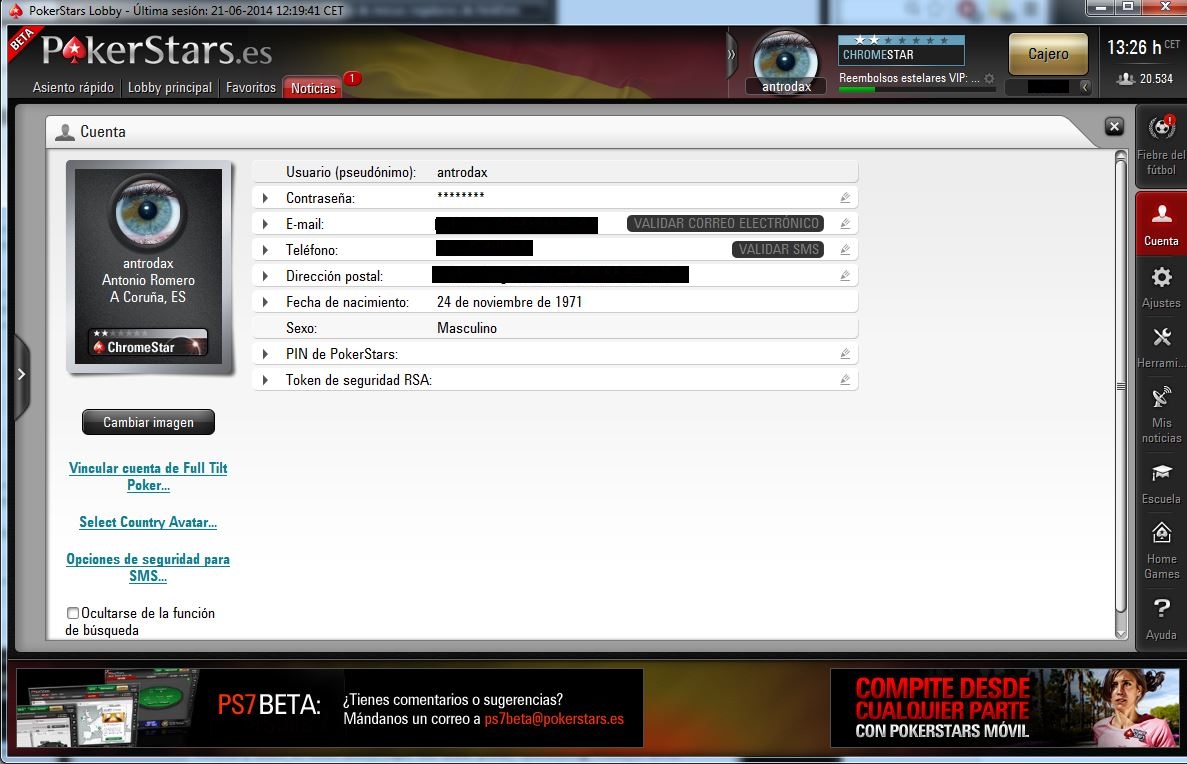Minimize the PokerStars Lobby window
Screen dimensions: 1187x764
pyautogui.click(x=1101, y=8)
